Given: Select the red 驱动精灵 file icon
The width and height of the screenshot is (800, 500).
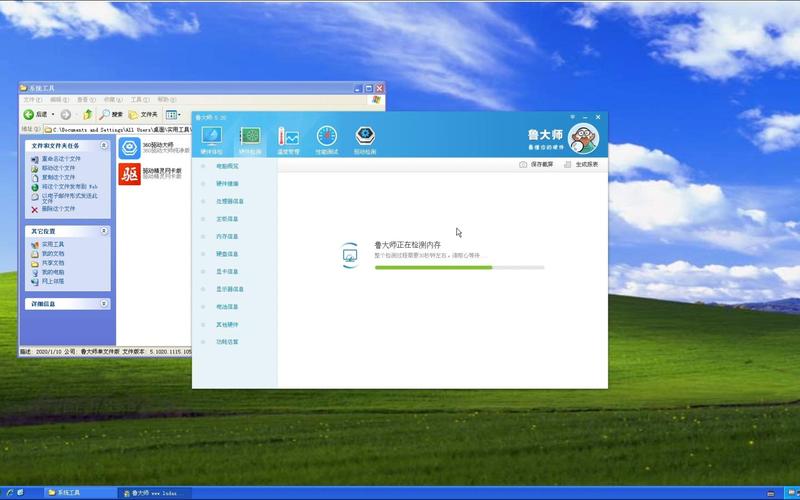Looking at the screenshot, I should coord(129,175).
